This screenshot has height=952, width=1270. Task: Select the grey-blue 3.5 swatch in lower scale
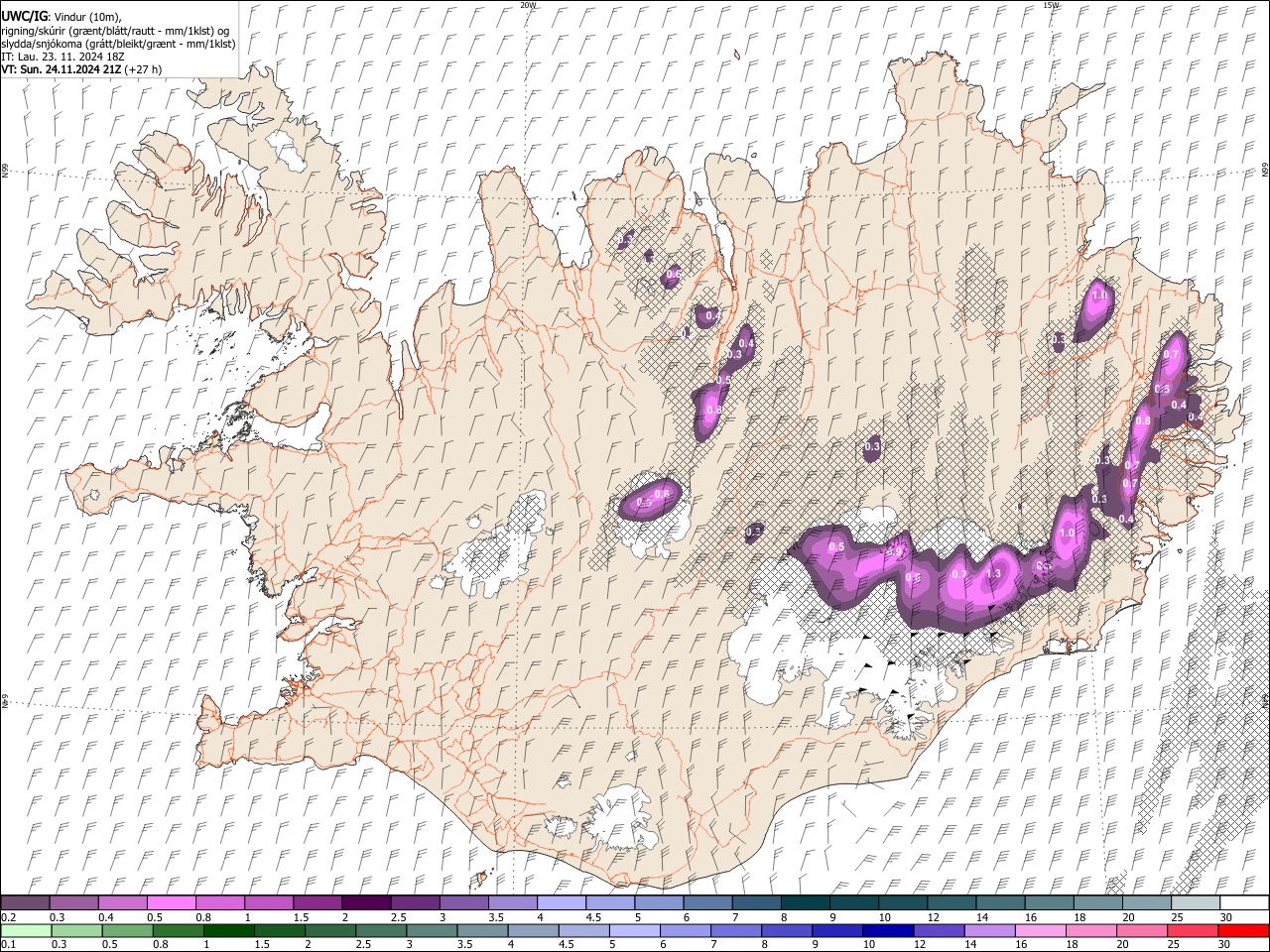482,930
